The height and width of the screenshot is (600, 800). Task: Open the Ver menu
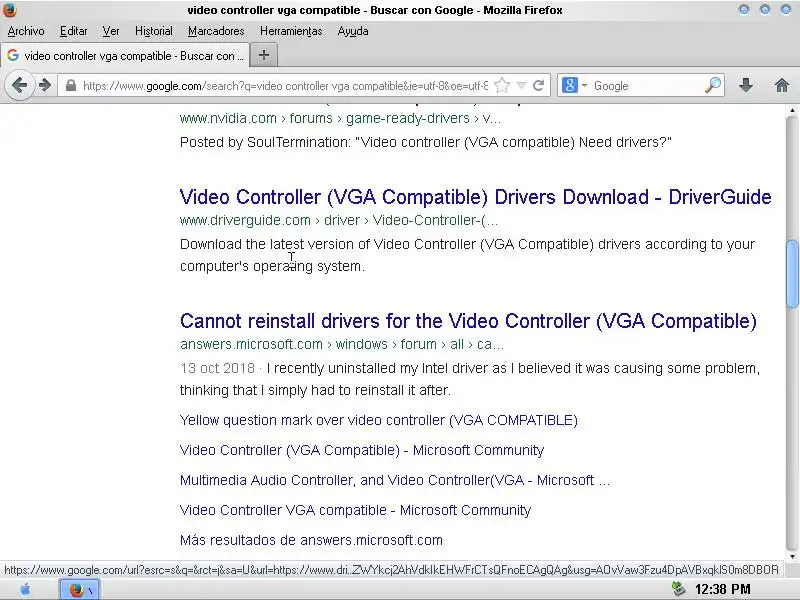[x=111, y=31]
